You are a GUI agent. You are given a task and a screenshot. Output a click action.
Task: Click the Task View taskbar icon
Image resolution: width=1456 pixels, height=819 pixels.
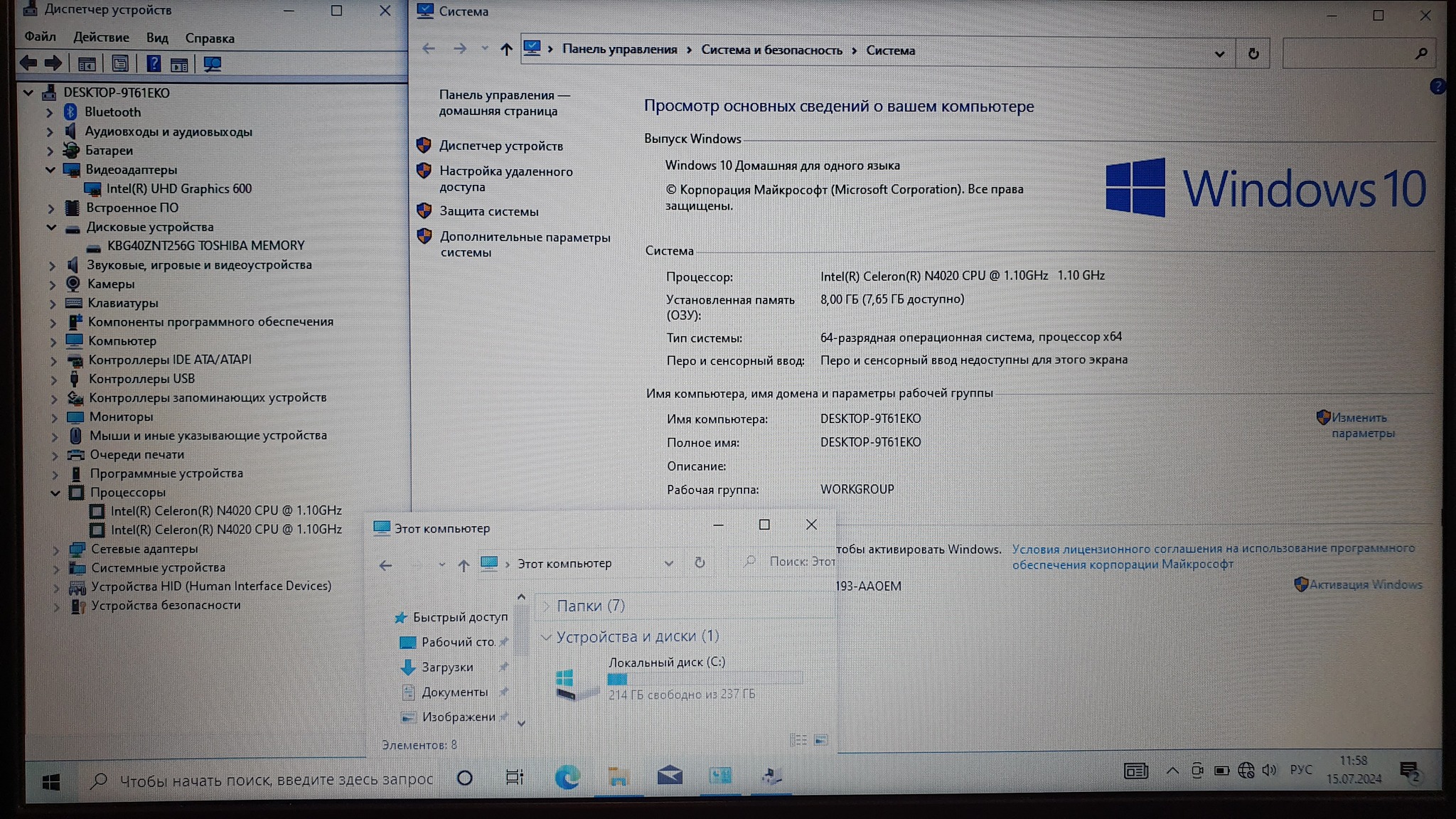[514, 777]
